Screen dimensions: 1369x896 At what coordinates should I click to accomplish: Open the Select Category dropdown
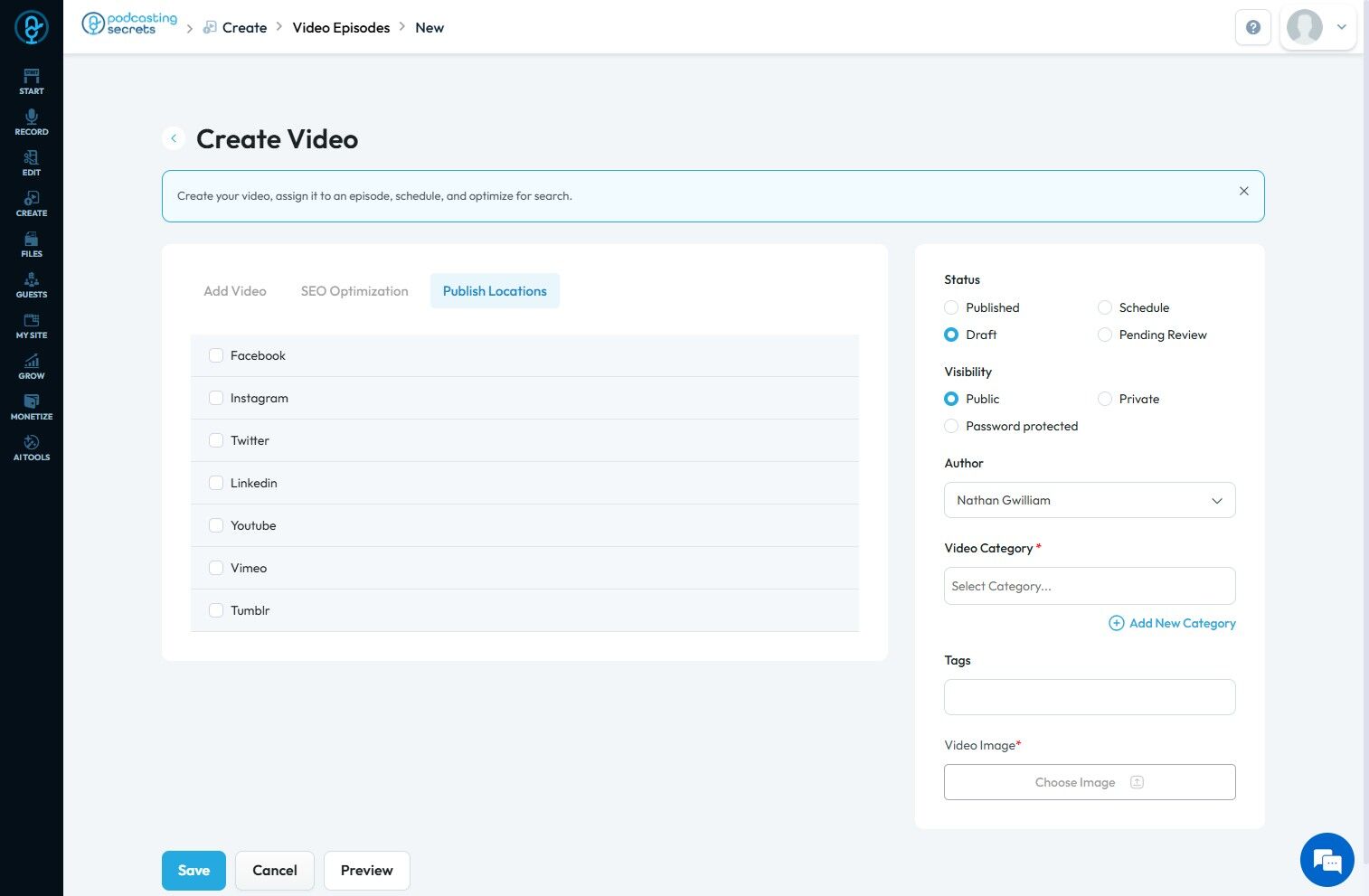[x=1090, y=586]
